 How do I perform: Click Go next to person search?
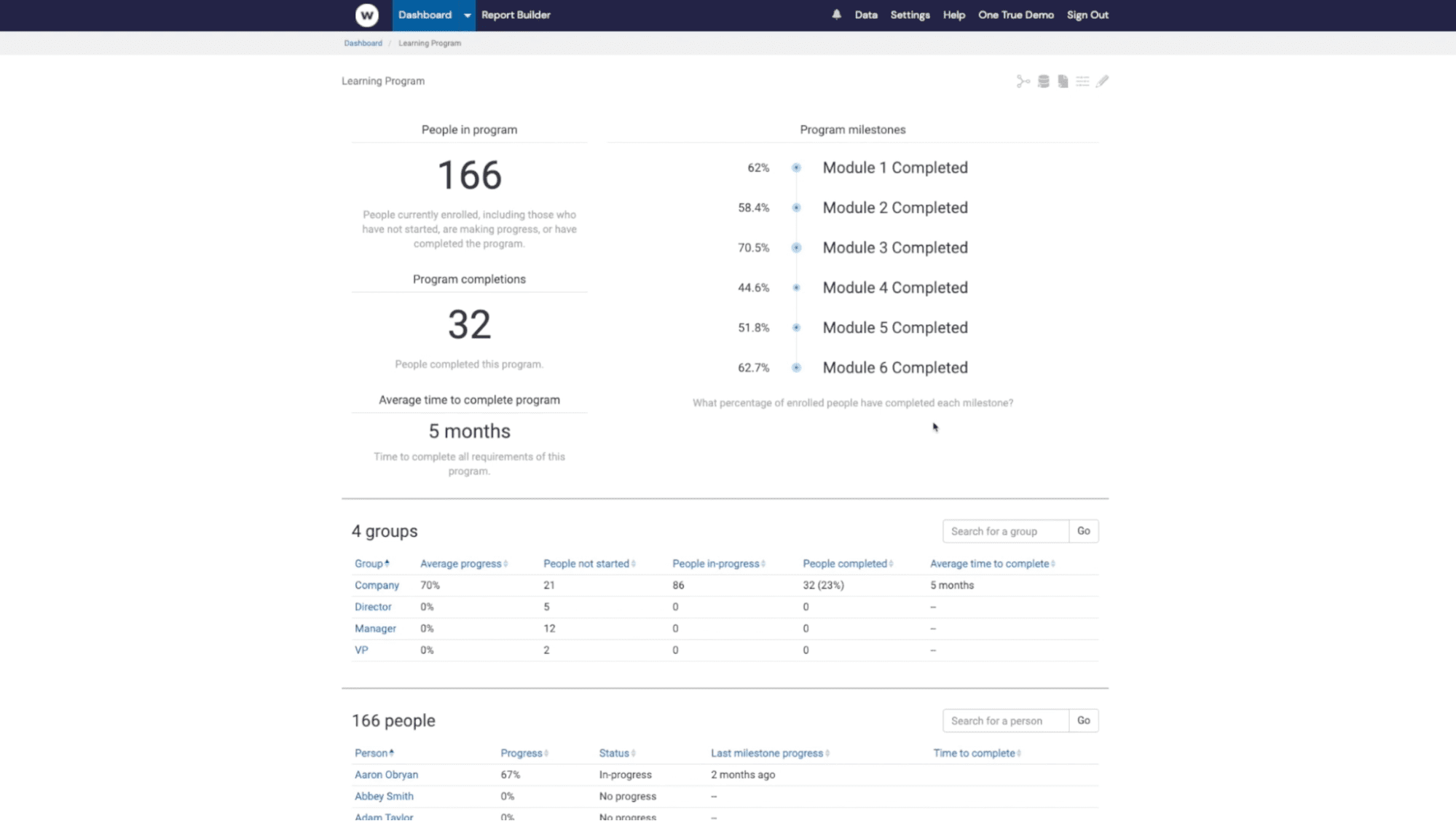tap(1083, 720)
